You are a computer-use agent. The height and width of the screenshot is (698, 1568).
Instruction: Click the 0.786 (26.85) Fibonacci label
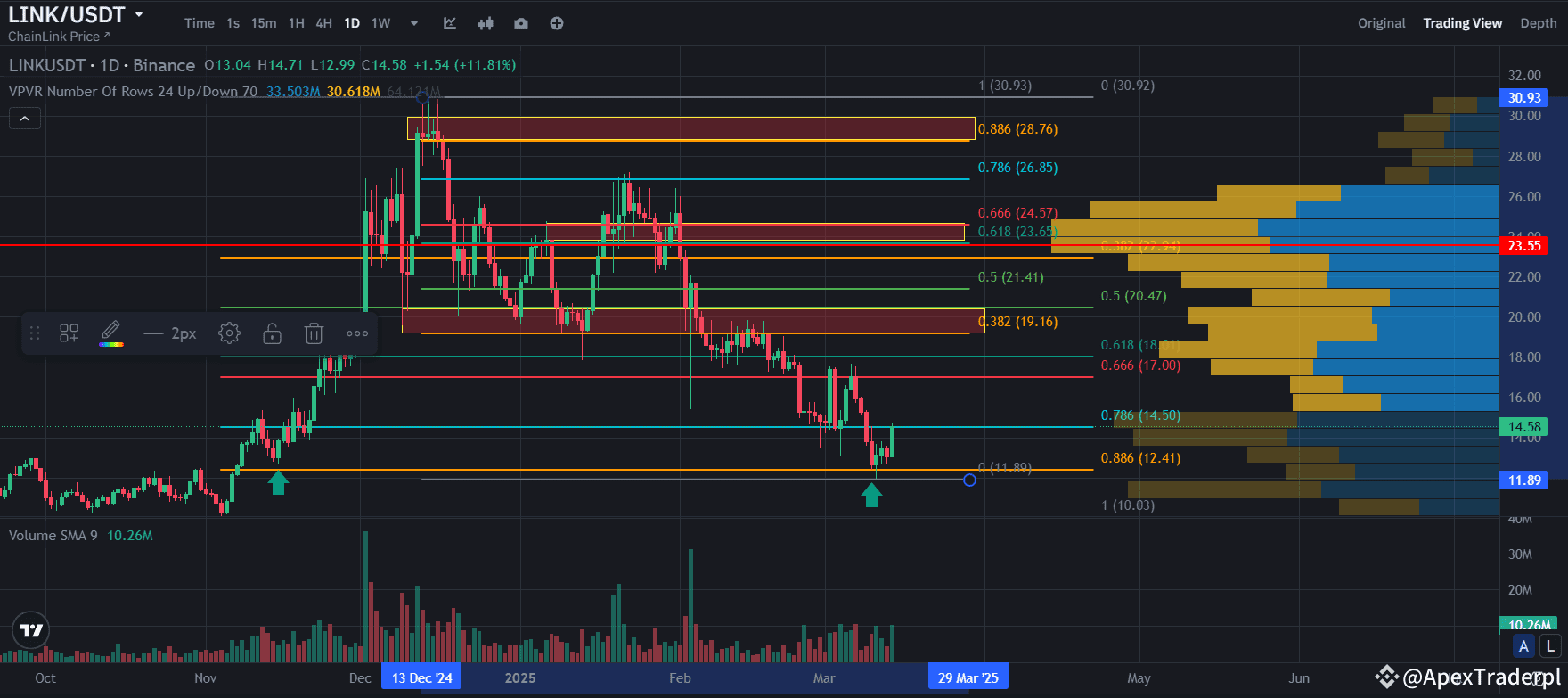[x=1017, y=168]
